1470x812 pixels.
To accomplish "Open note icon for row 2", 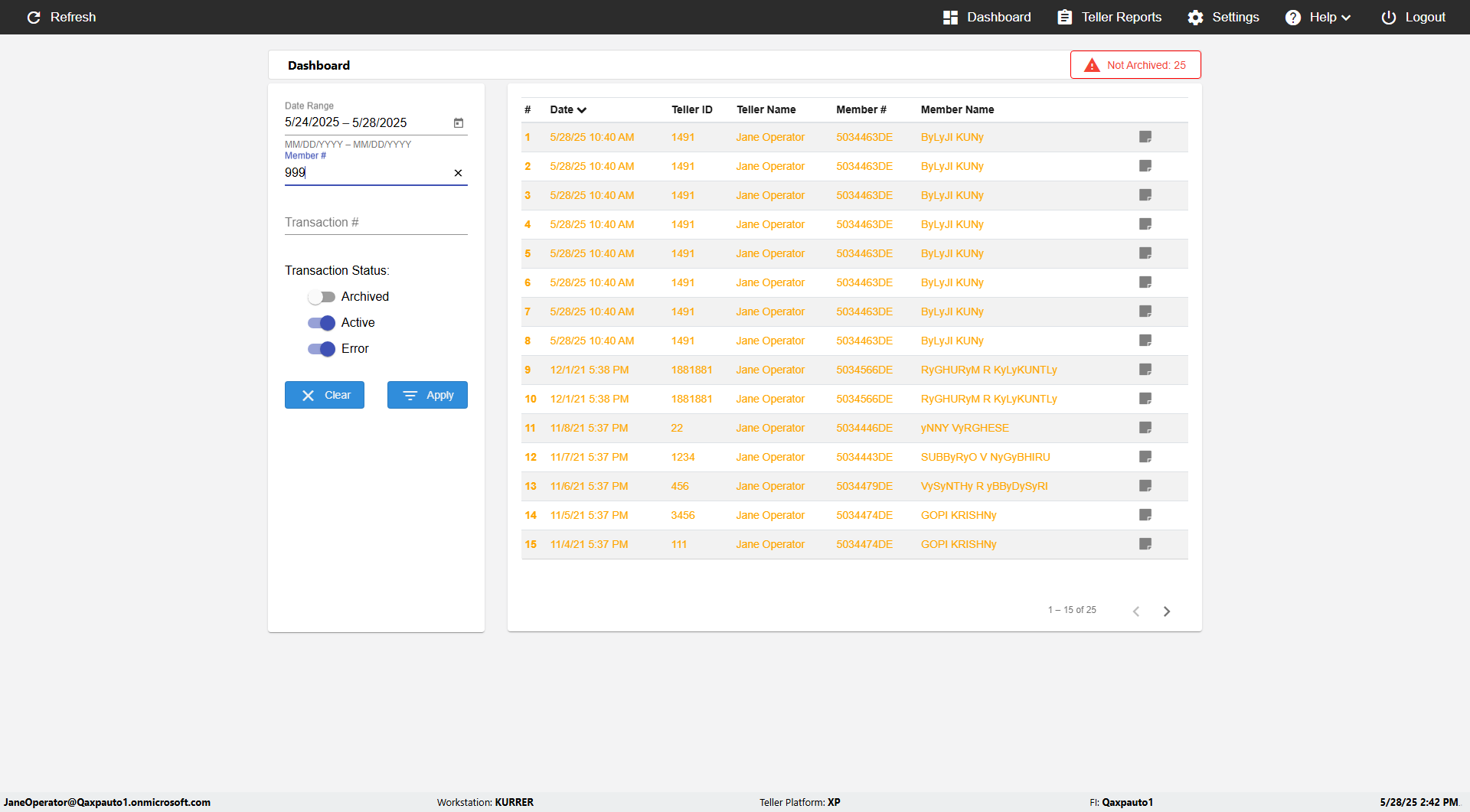I will tap(1145, 166).
